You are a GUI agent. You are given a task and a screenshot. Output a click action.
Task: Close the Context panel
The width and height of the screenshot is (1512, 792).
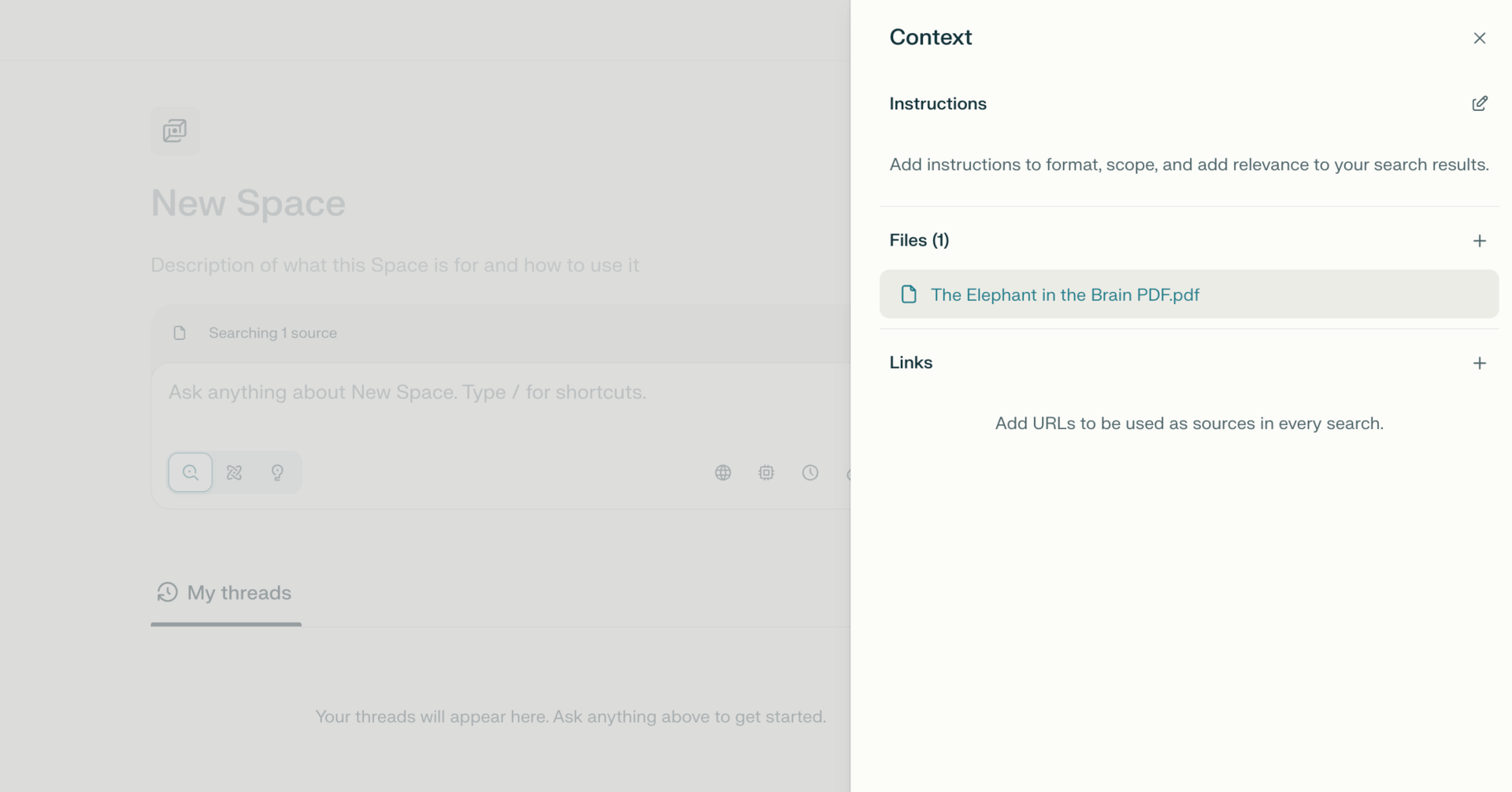point(1479,38)
